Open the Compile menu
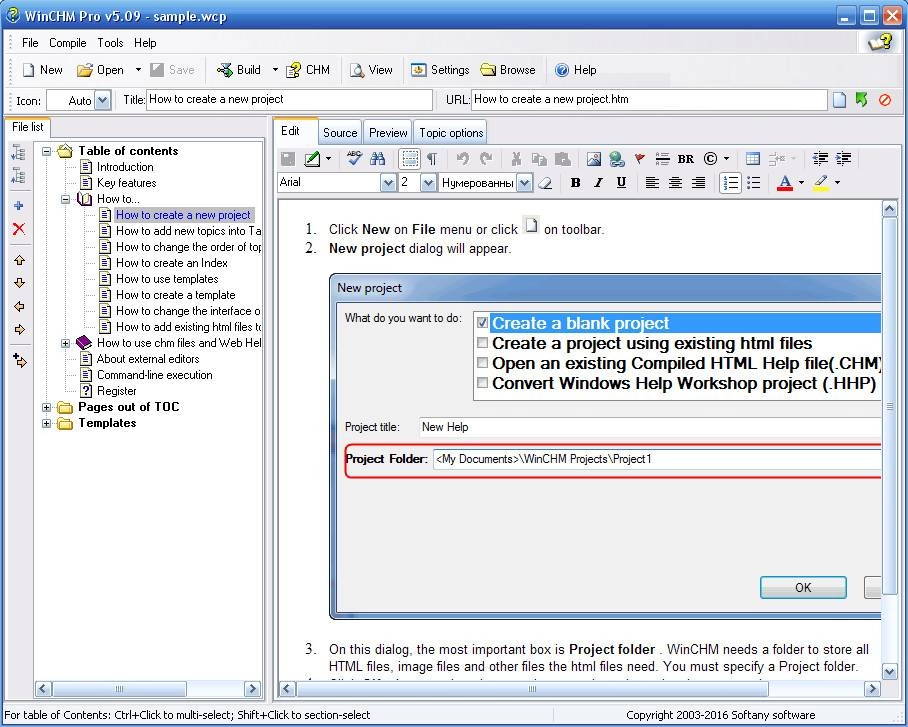Viewport: 908px width, 727px height. click(68, 43)
